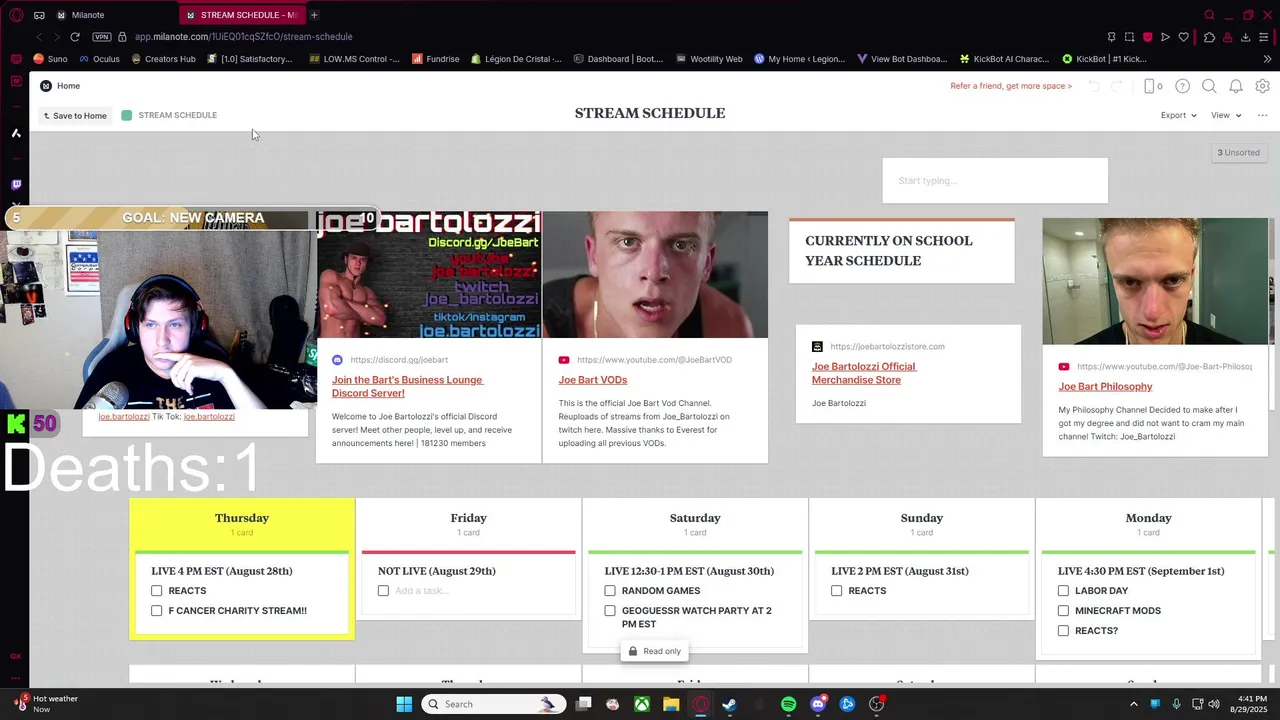The width and height of the screenshot is (1280, 720).
Task: Click the heart bookmark icon in address bar
Action: 1184,37
